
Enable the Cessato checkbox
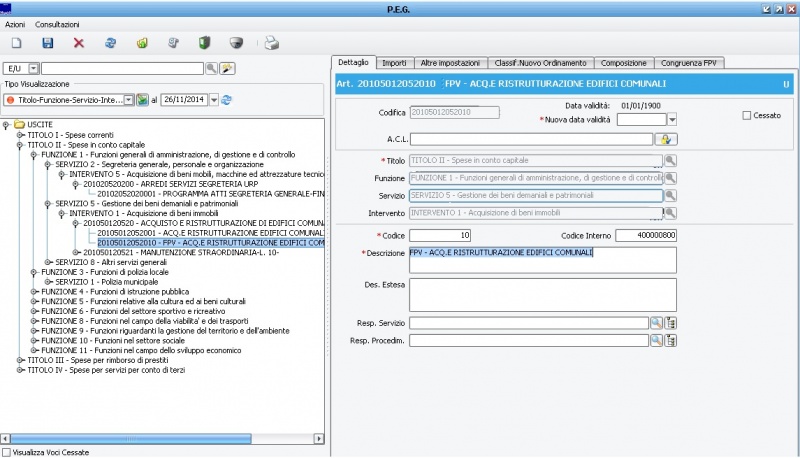click(747, 116)
